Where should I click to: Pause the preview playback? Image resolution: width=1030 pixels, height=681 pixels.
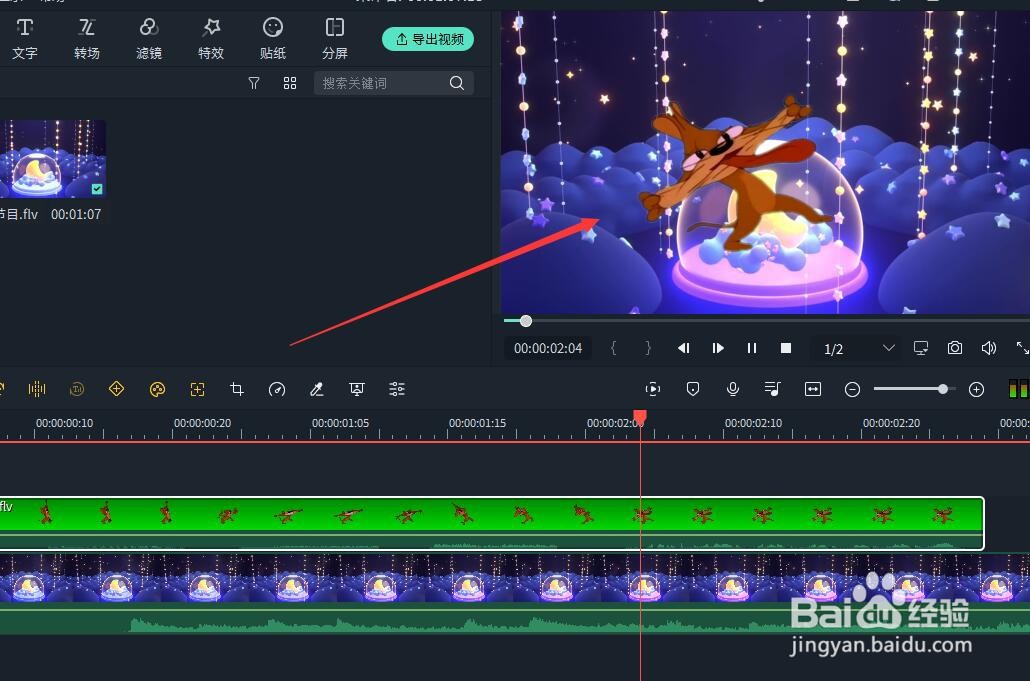click(x=751, y=348)
